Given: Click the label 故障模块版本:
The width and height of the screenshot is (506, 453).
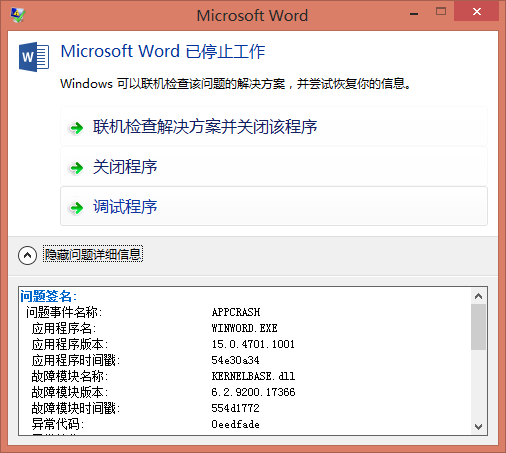Looking at the screenshot, I should coord(70,392).
